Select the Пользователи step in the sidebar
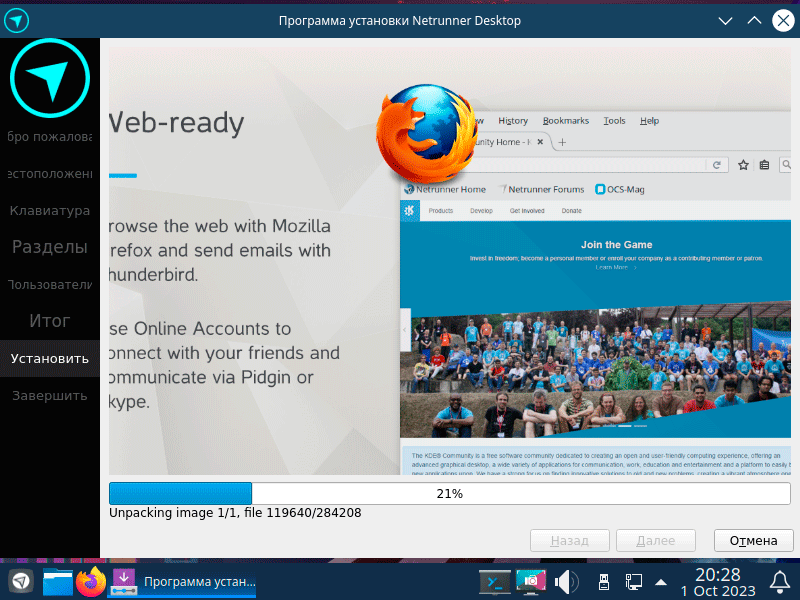This screenshot has height=600, width=800. (x=50, y=284)
